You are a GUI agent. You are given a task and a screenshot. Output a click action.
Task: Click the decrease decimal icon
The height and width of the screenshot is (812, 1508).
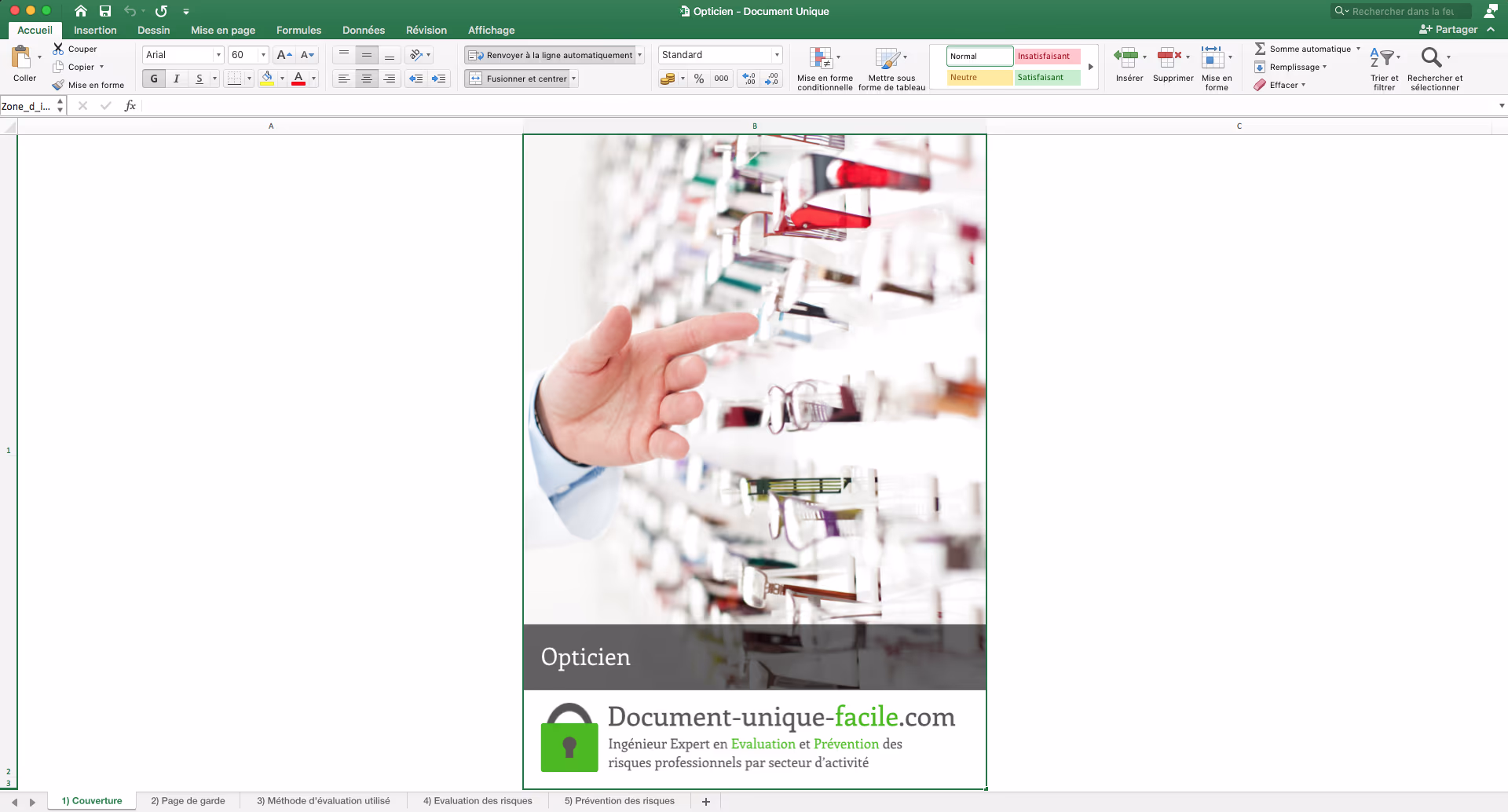click(x=772, y=79)
